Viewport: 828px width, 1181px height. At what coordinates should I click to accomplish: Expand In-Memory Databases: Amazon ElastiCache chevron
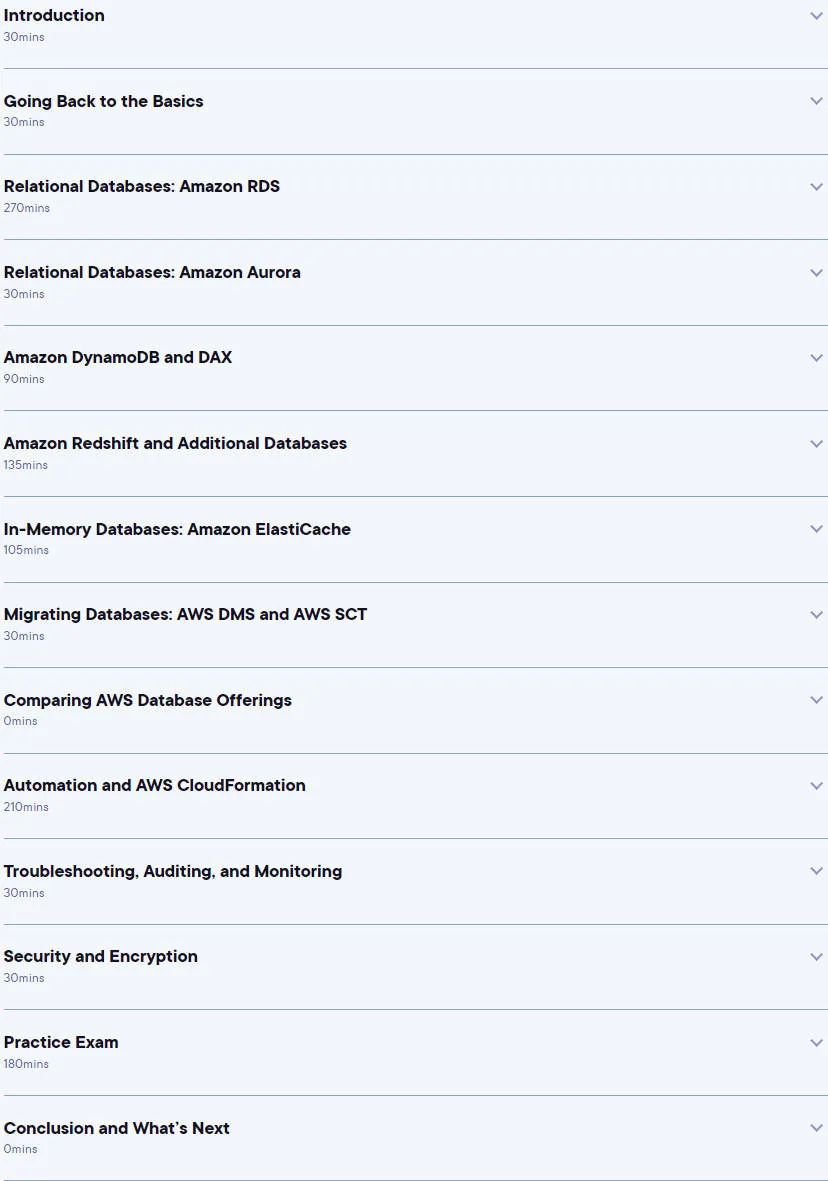pos(816,529)
